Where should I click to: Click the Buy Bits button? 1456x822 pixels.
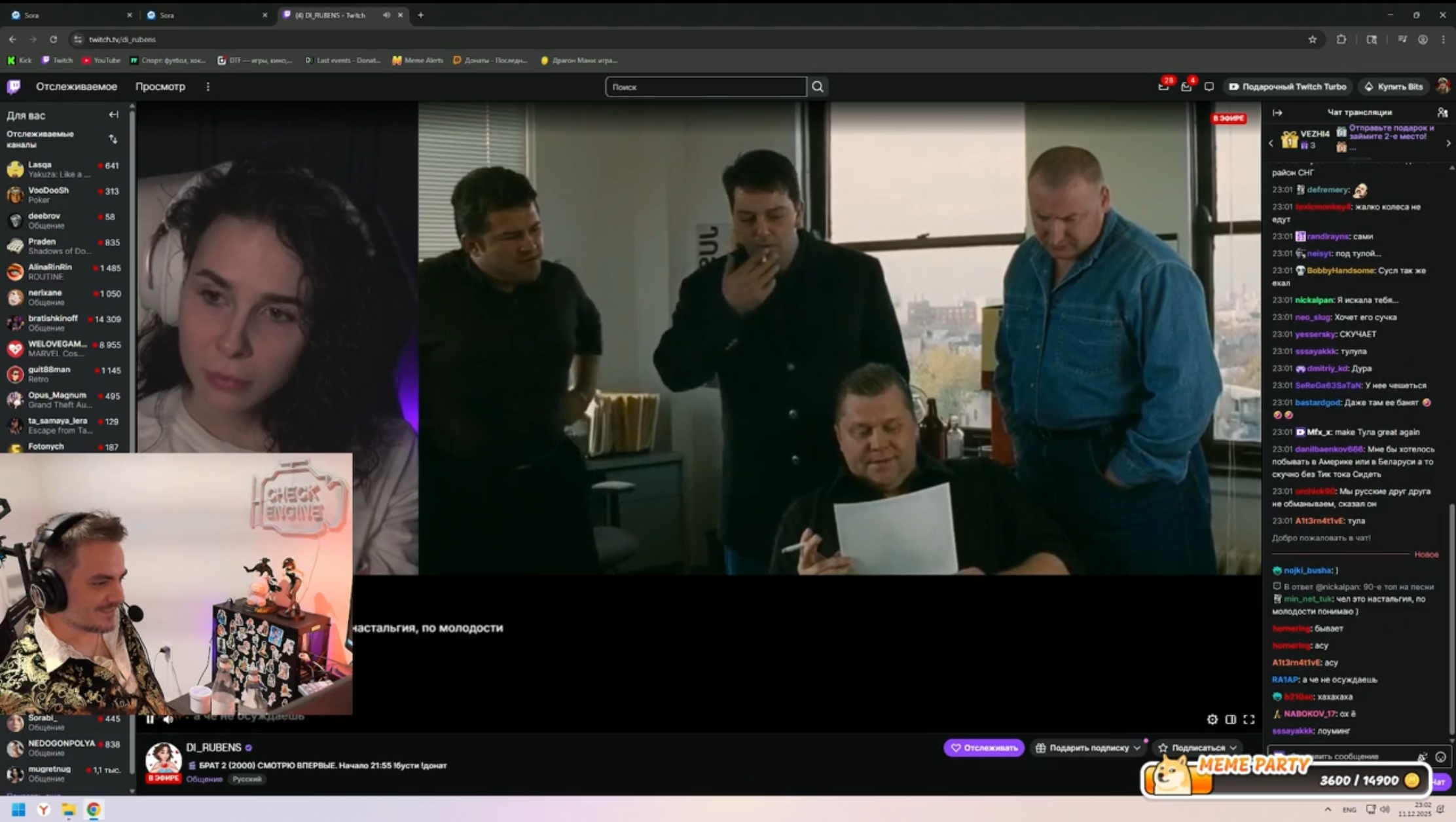pyautogui.click(x=1394, y=86)
